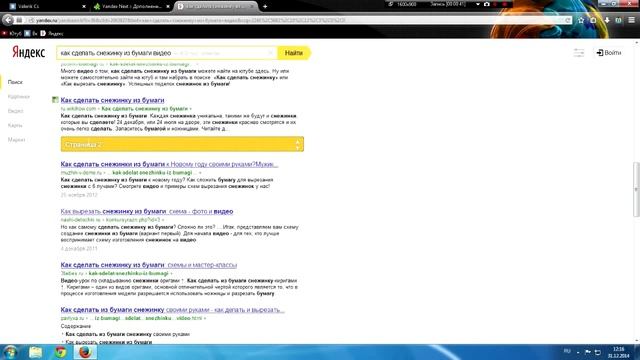Open the Windows Start menu
This screenshot has height=360, width=640.
click(10, 352)
